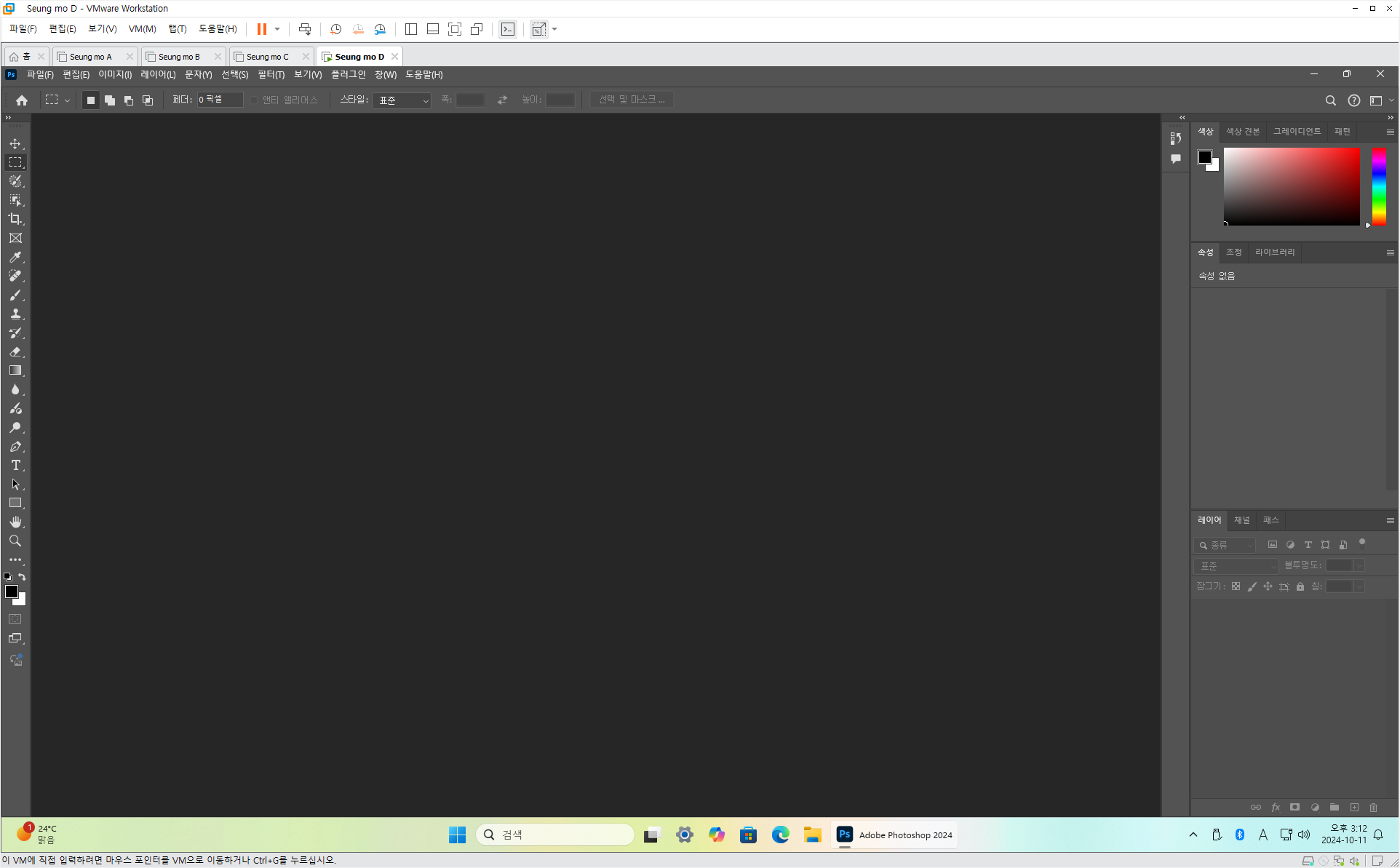
Task: Select the Crop tool
Action: [15, 219]
